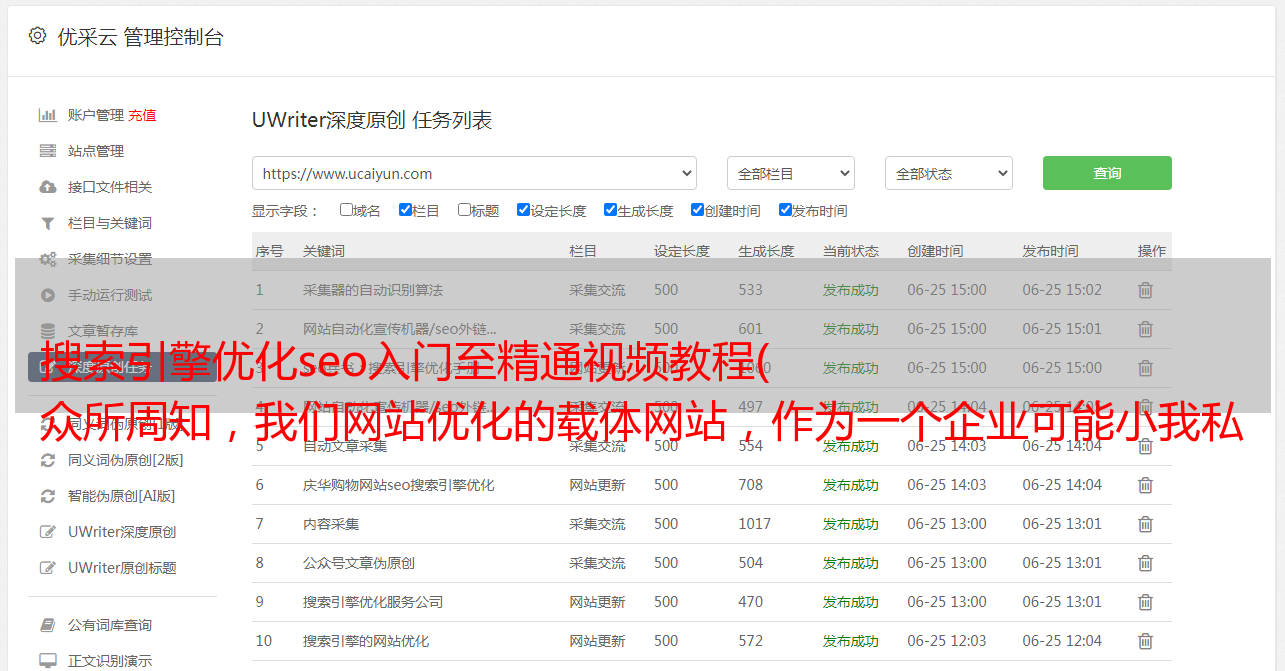Click the 发布成功 status in row 10

coord(851,641)
